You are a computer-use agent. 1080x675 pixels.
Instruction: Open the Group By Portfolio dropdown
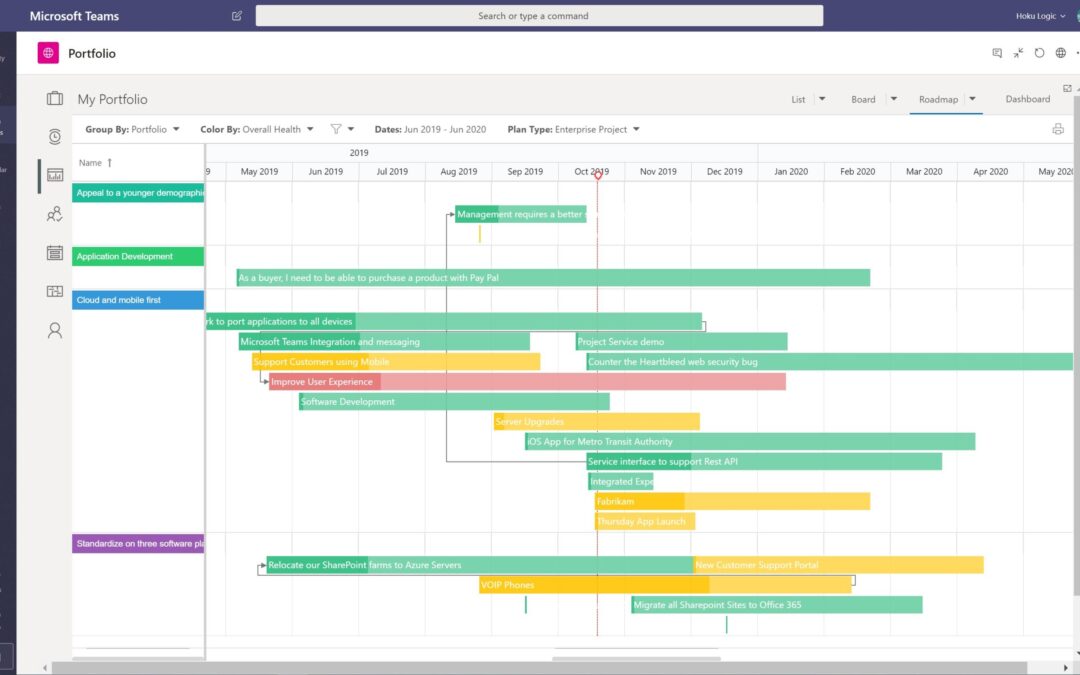point(132,129)
